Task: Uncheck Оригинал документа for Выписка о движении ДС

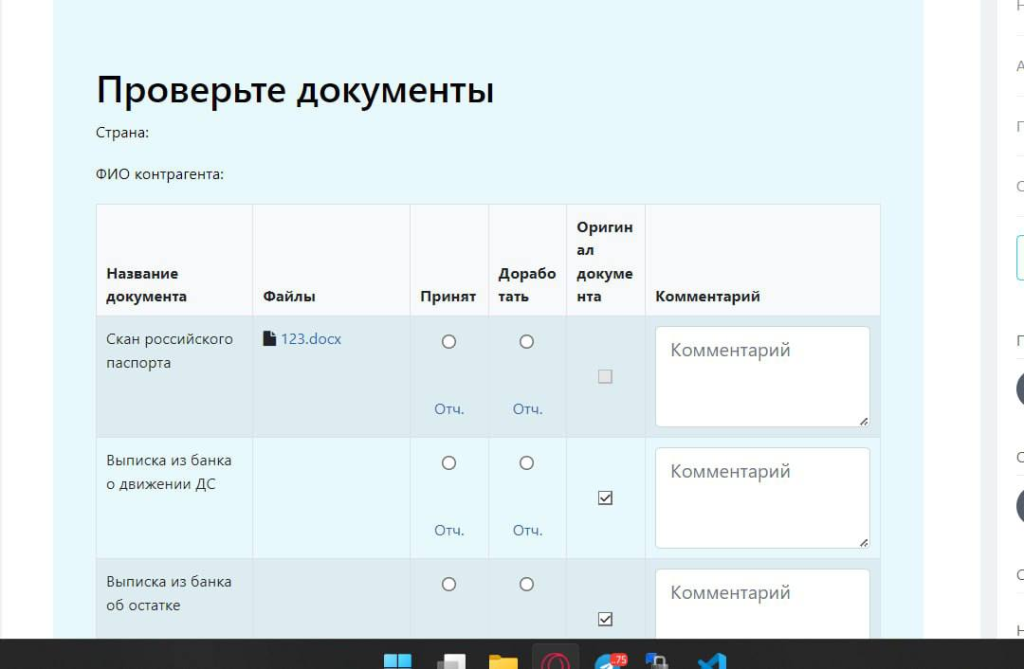Action: click(605, 498)
